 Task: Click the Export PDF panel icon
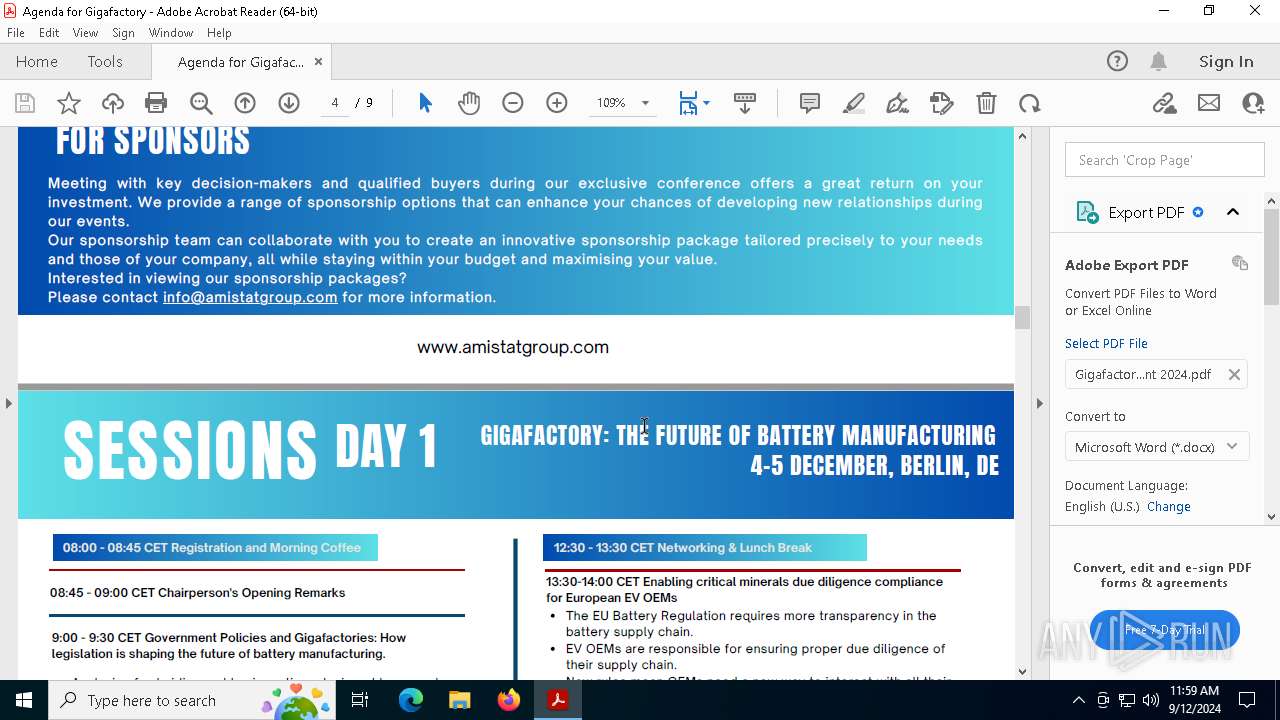(x=1087, y=212)
